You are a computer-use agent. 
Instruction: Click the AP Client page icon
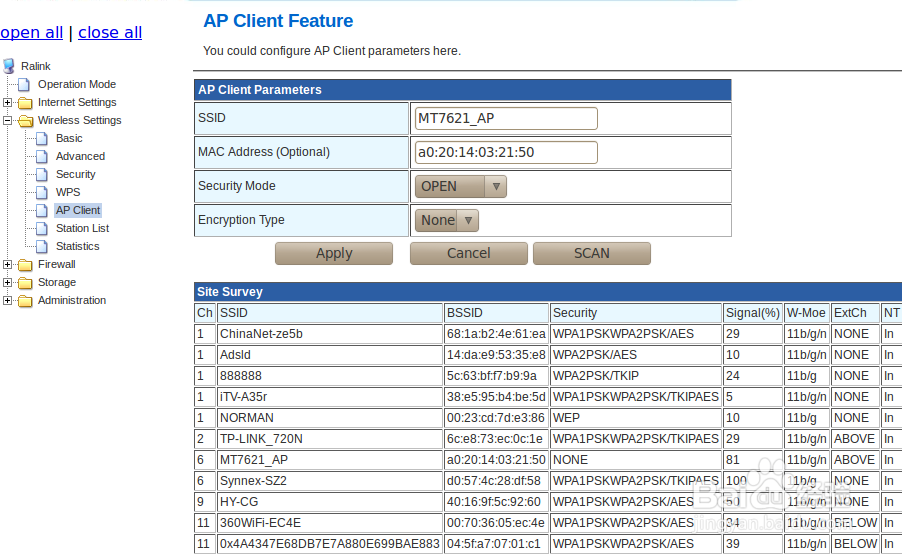tap(41, 211)
